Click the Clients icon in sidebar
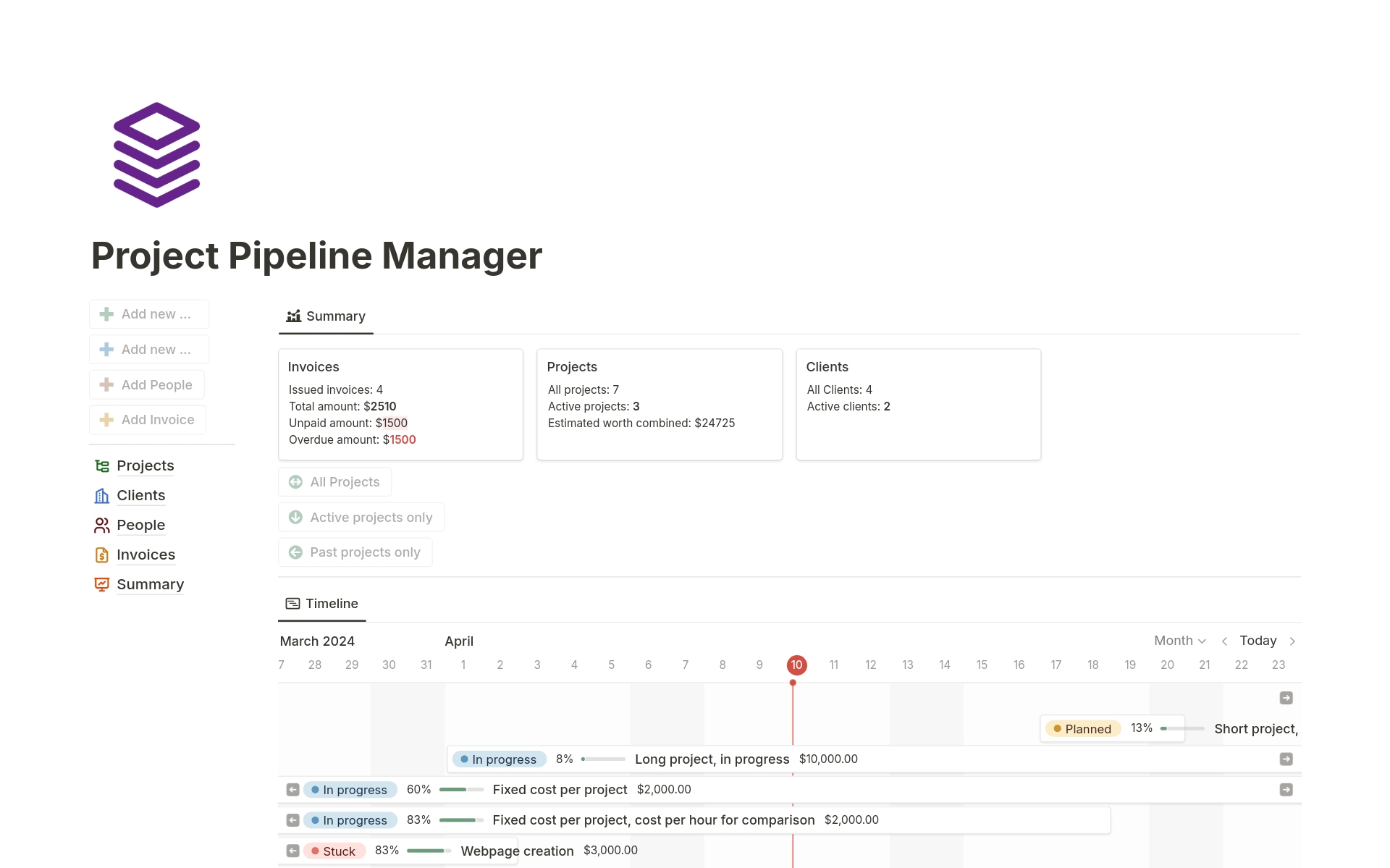 (101, 494)
